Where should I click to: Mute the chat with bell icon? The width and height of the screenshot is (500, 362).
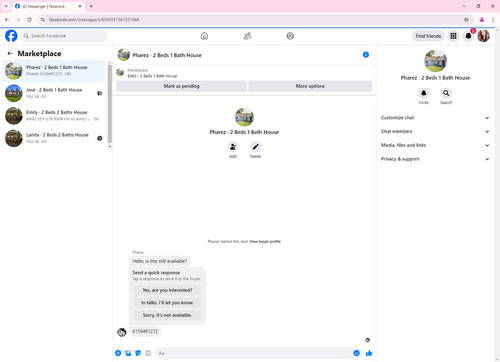pyautogui.click(x=424, y=93)
